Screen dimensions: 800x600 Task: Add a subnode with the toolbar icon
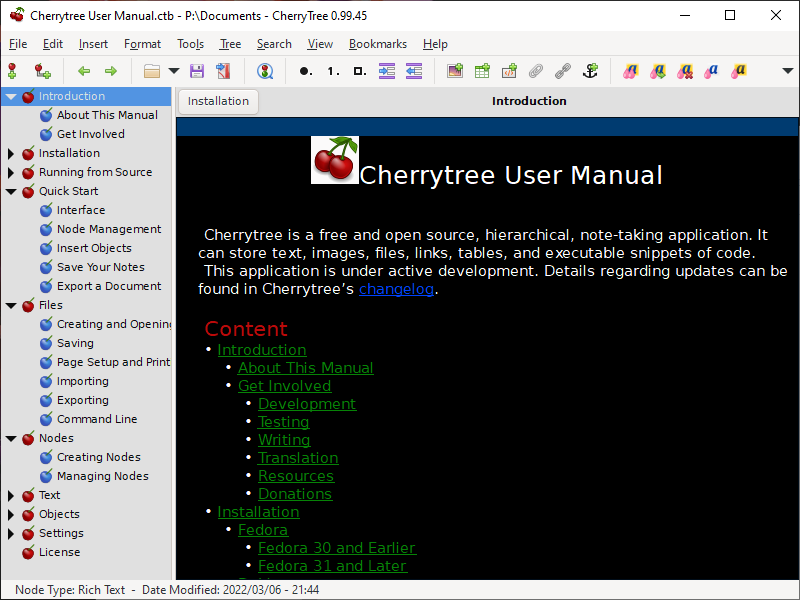(42, 71)
